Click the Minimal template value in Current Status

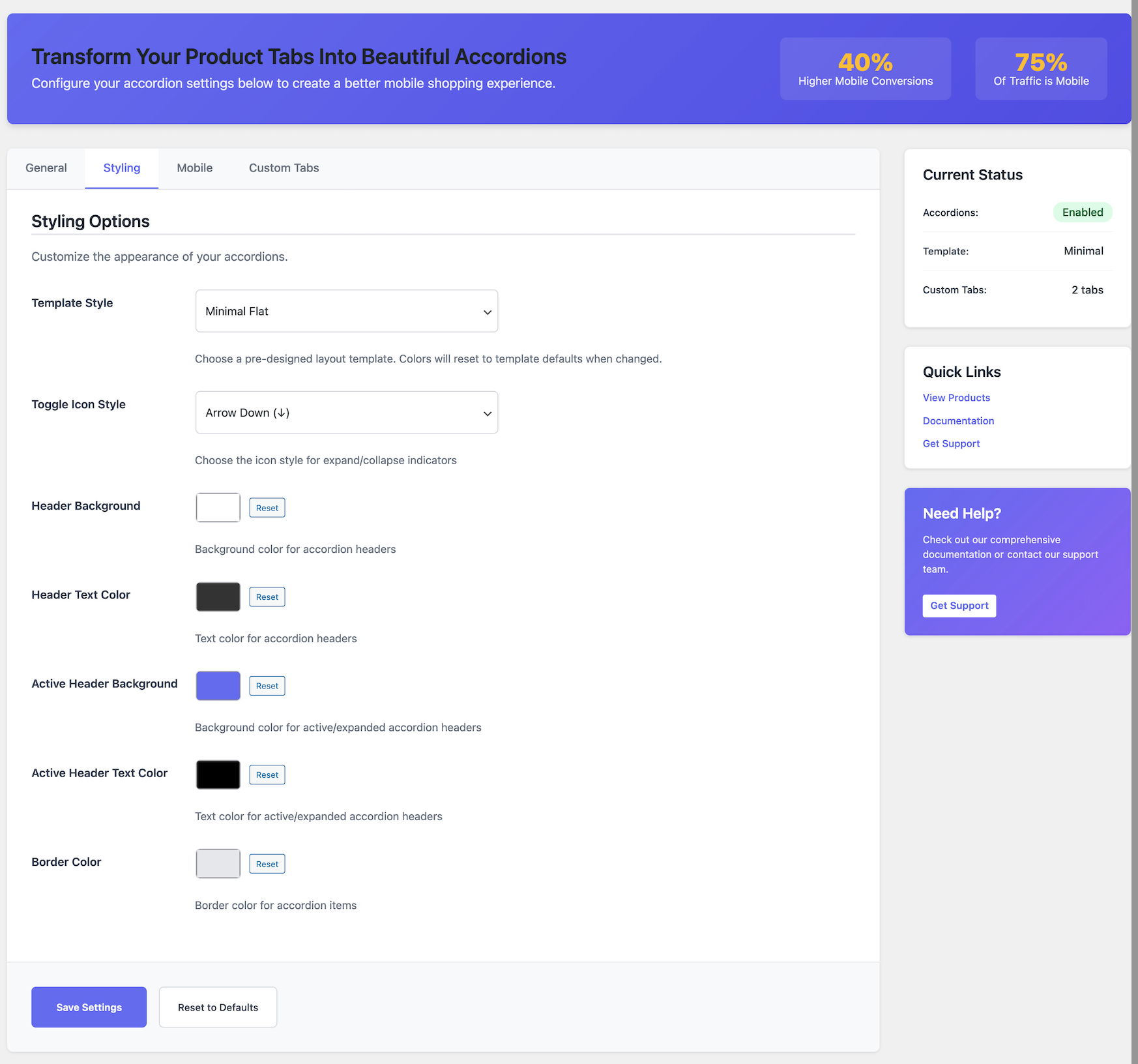coord(1083,251)
